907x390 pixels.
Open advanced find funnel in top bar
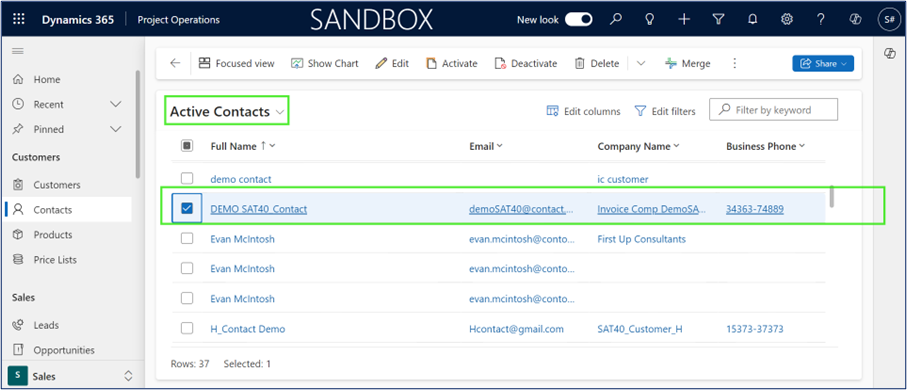click(x=718, y=20)
